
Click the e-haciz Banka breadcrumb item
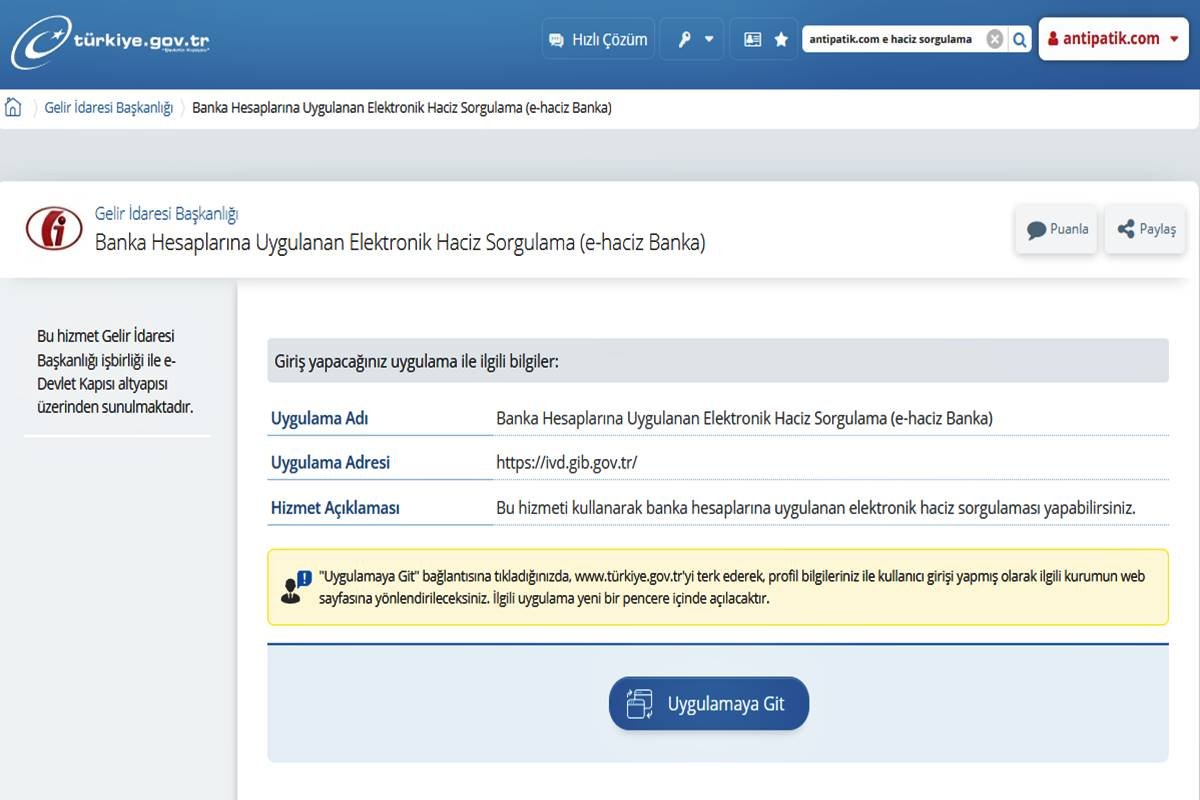401,108
